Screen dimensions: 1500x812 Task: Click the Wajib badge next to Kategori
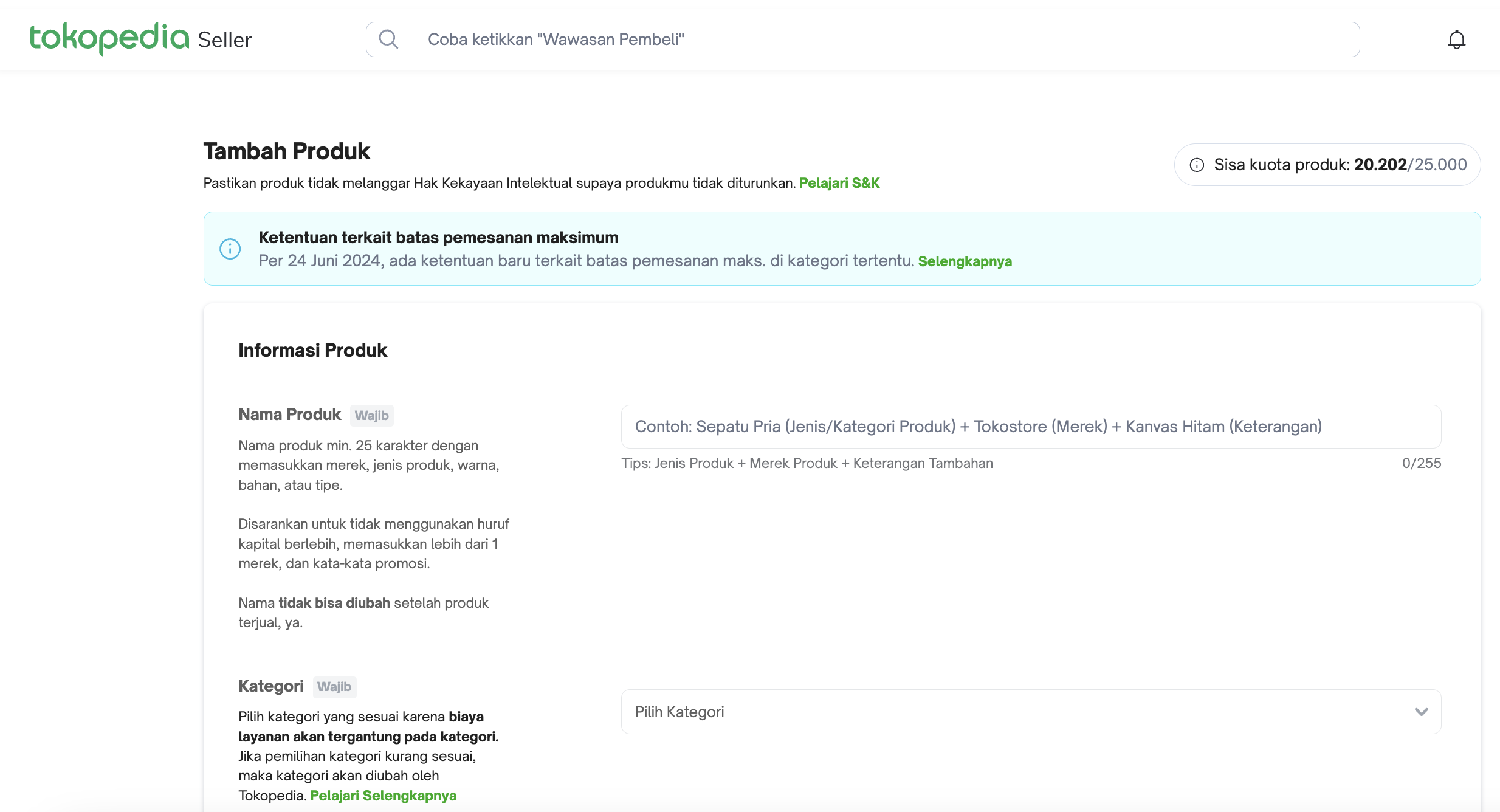click(x=334, y=687)
